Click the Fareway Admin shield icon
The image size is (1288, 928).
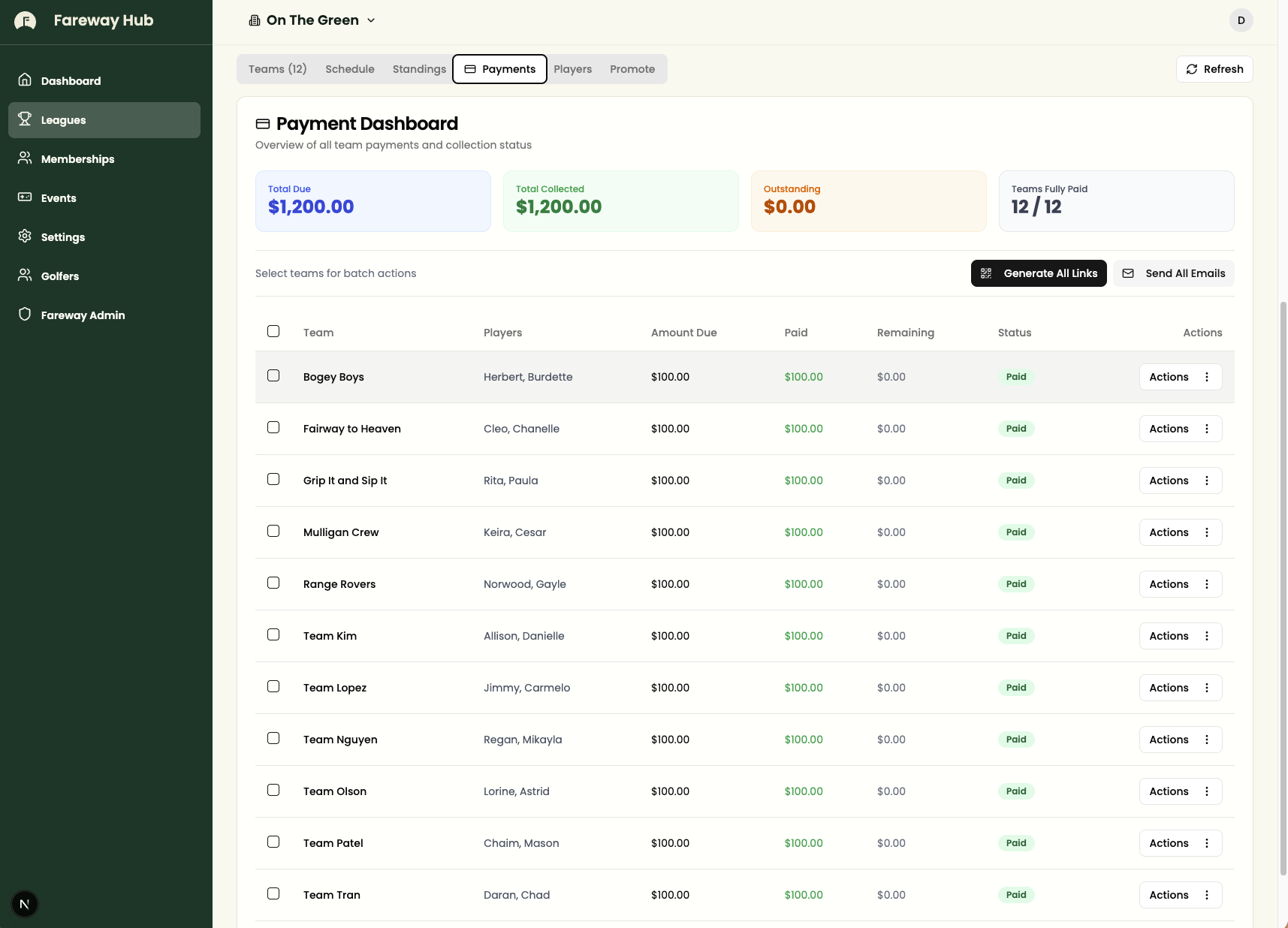pos(25,314)
